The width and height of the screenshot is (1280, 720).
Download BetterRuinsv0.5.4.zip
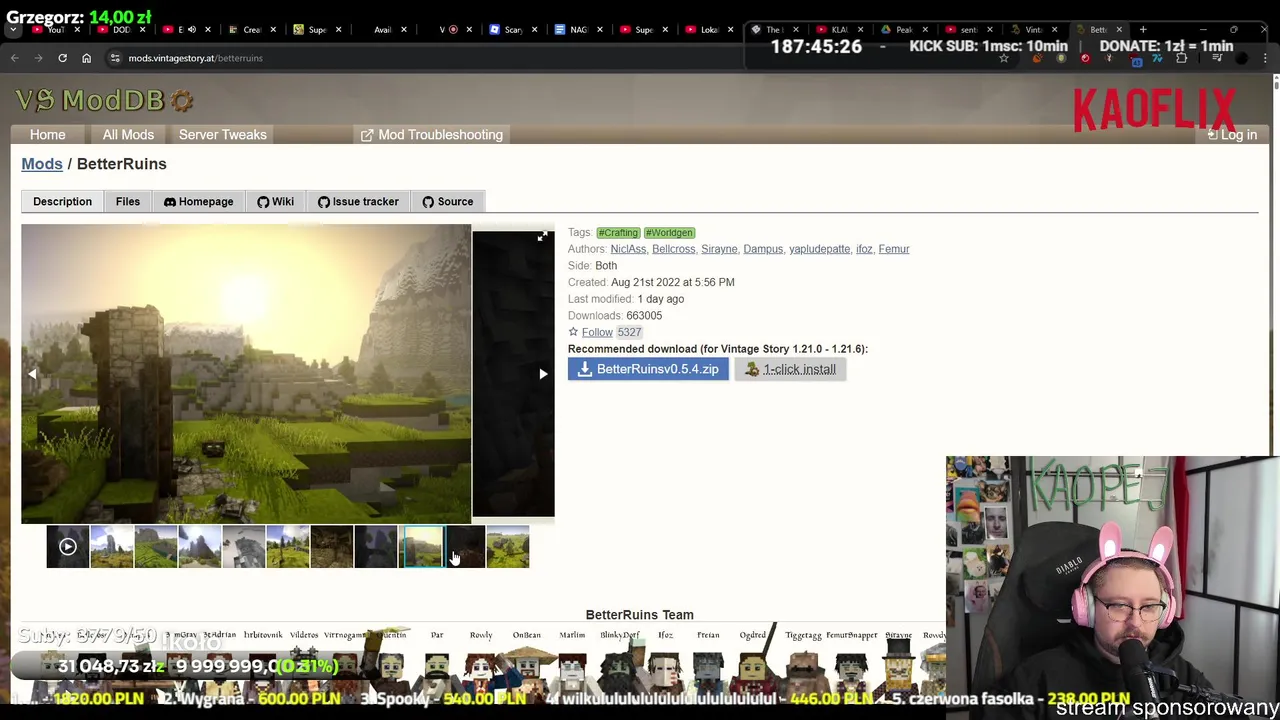click(x=648, y=370)
